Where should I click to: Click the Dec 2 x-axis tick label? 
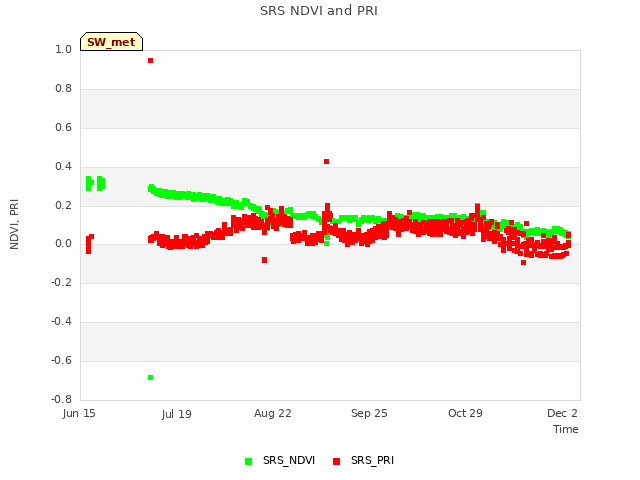pos(562,413)
